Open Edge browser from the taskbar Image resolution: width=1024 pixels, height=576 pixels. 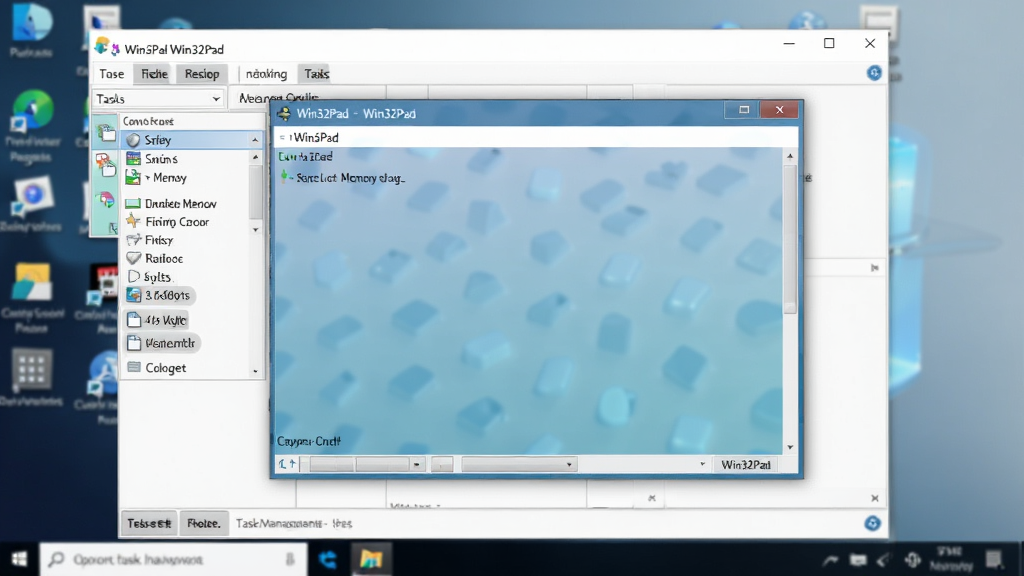pyautogui.click(x=327, y=559)
